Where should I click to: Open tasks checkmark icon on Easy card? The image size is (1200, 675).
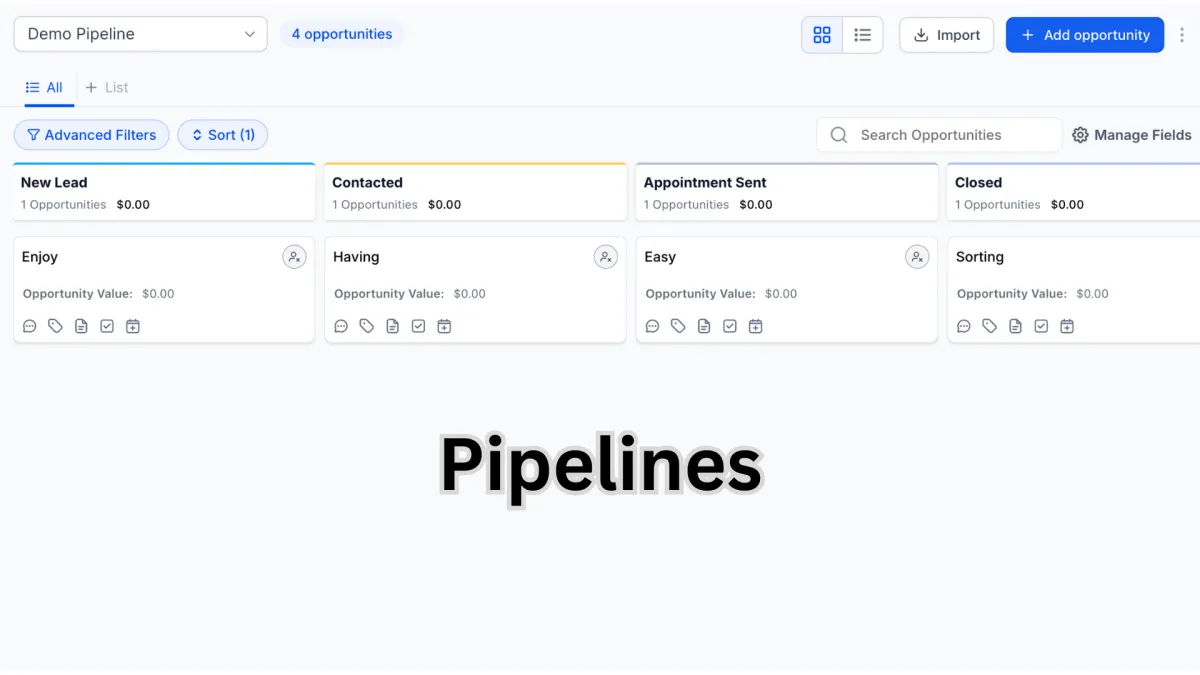point(730,326)
